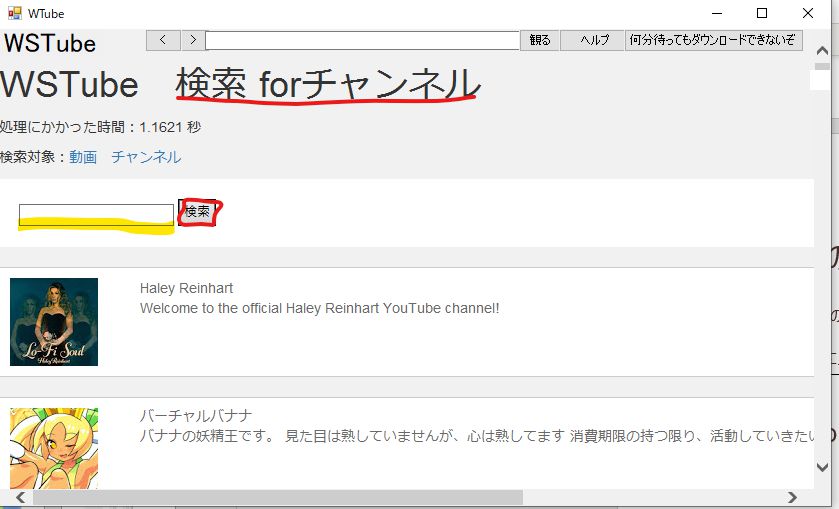The width and height of the screenshot is (839, 509).
Task: Click the 何分待ってもダウンロードできないぞ button
Action: tap(714, 40)
